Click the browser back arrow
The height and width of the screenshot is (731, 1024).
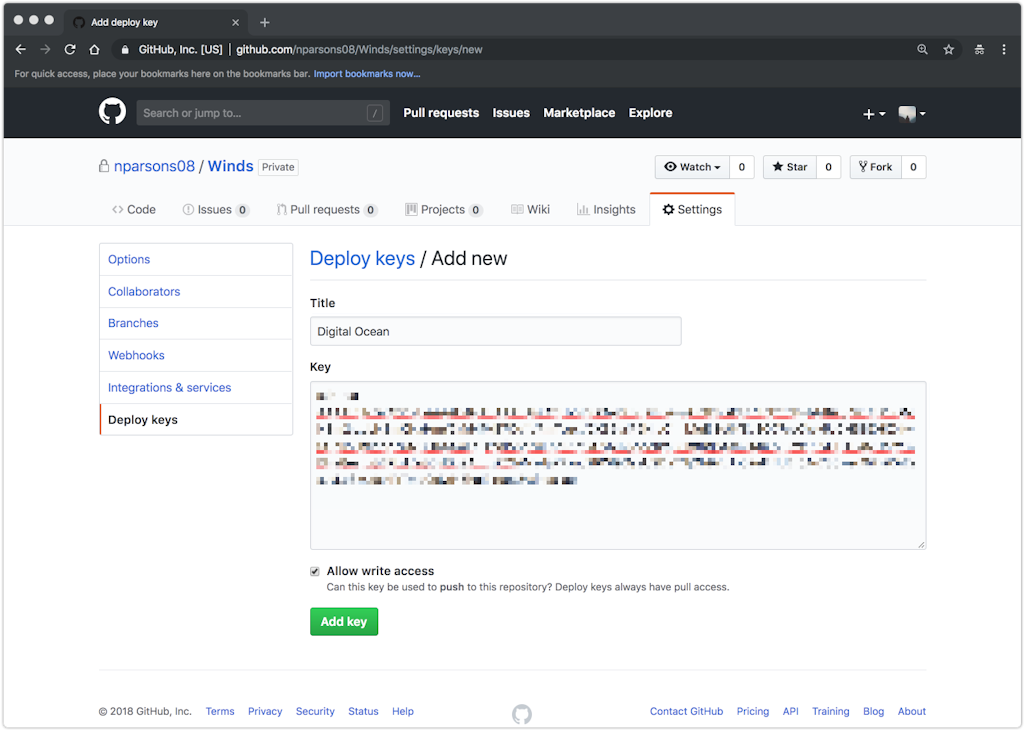tap(21, 49)
